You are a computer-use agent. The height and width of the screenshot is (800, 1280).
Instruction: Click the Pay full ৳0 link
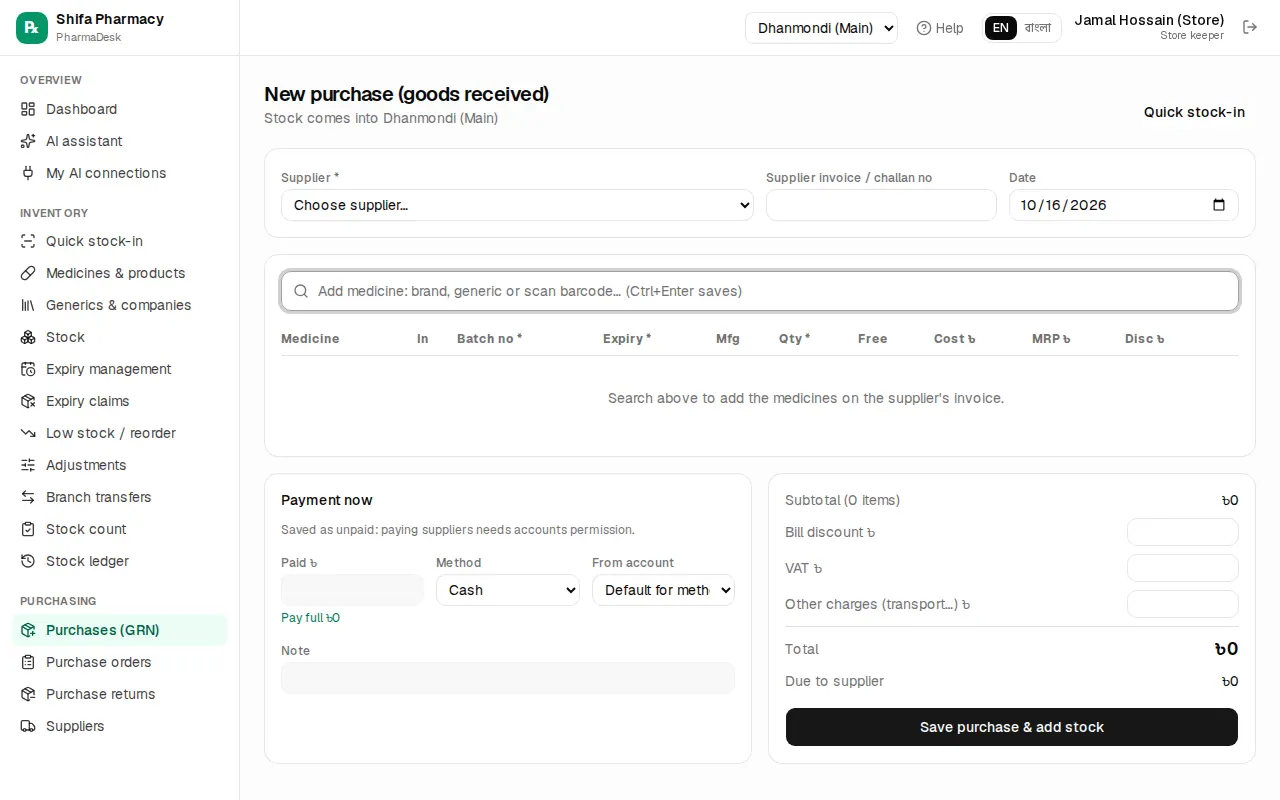point(310,618)
